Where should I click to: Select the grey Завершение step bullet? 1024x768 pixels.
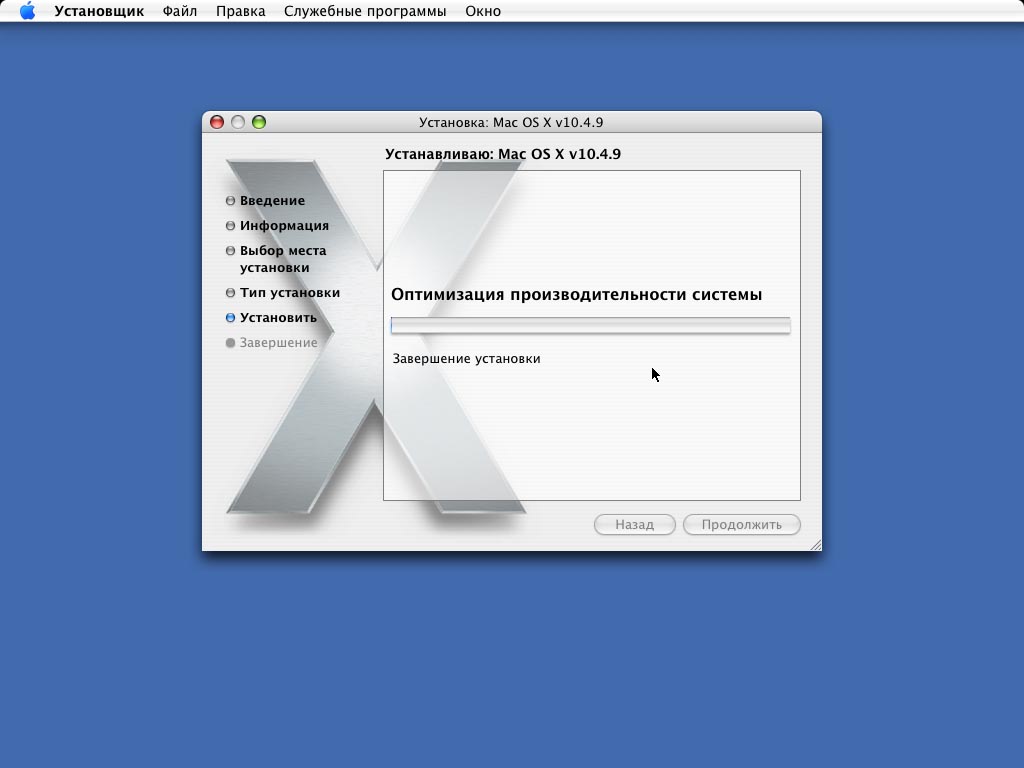(x=231, y=343)
